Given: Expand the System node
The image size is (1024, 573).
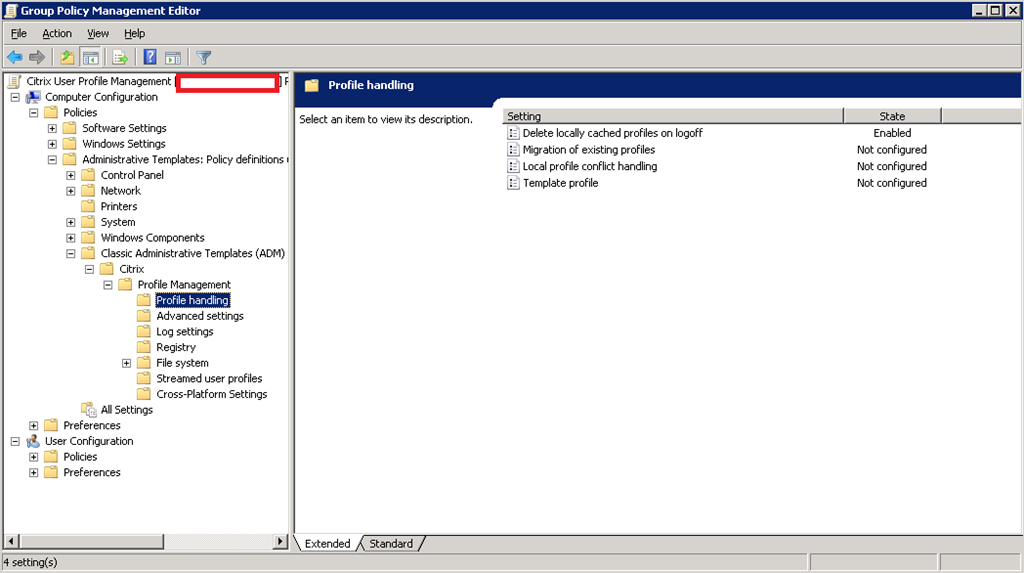Looking at the screenshot, I should (x=71, y=222).
